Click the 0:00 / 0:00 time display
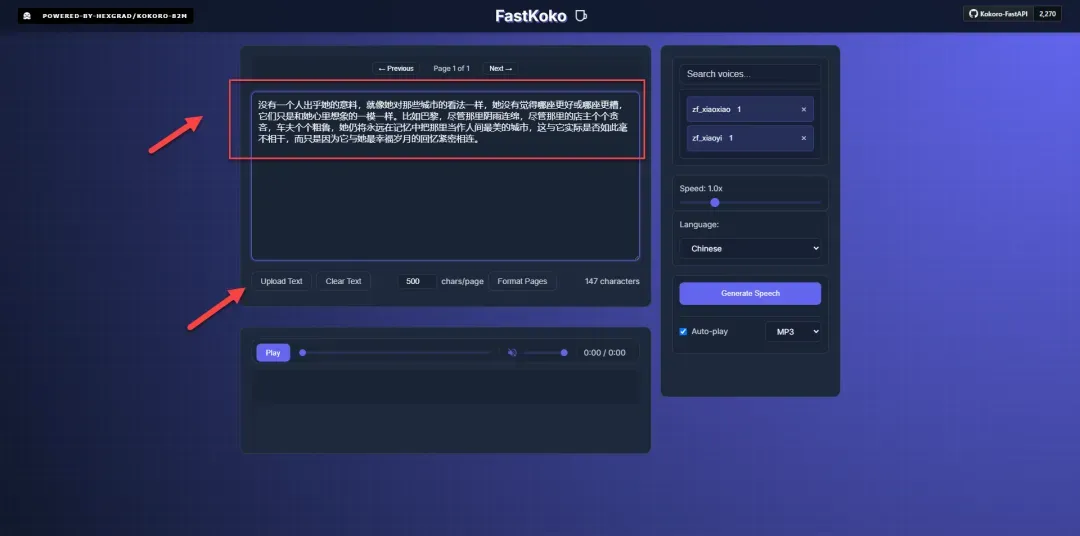 tap(604, 353)
